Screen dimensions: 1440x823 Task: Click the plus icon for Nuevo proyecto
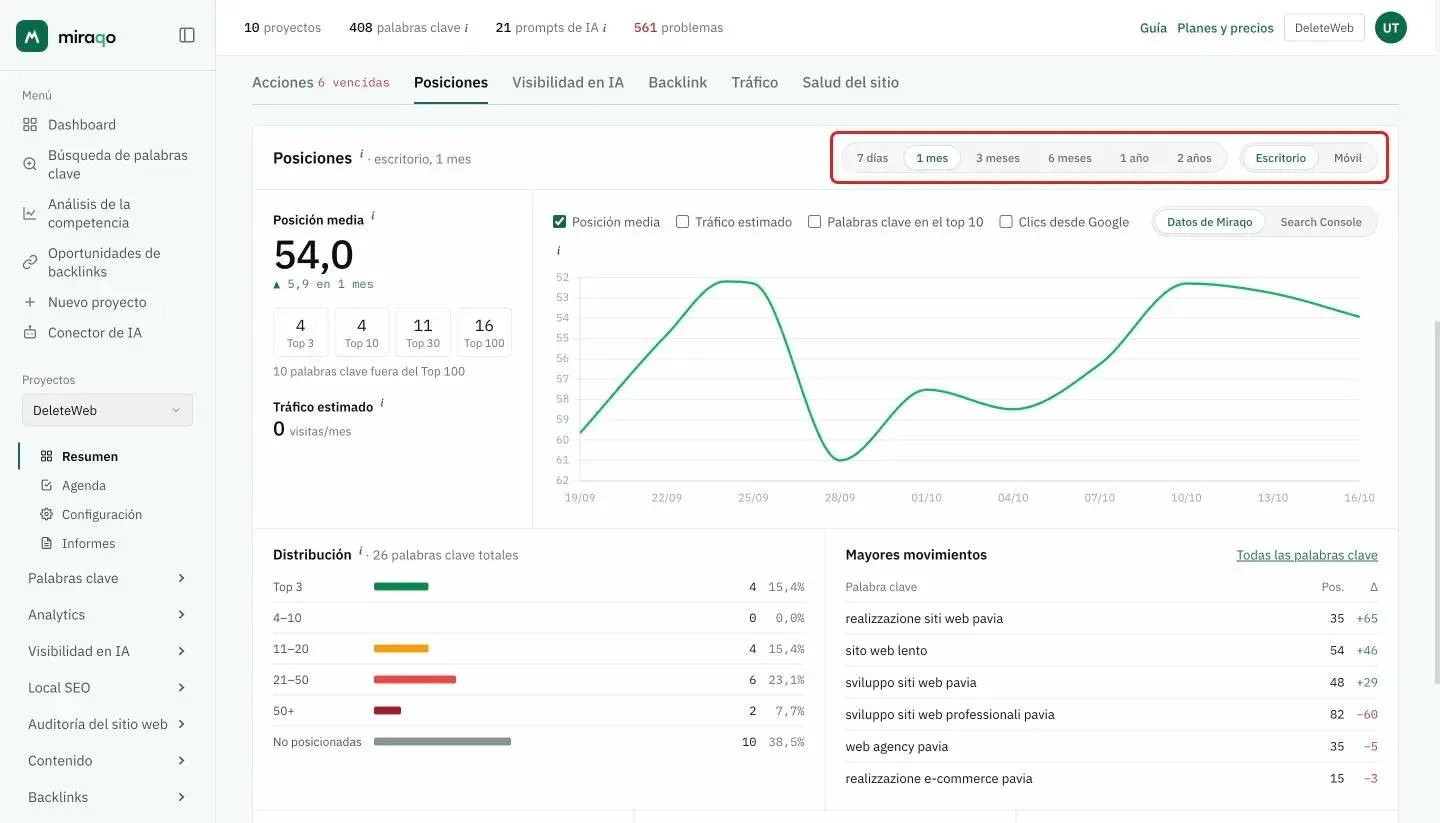click(x=30, y=302)
